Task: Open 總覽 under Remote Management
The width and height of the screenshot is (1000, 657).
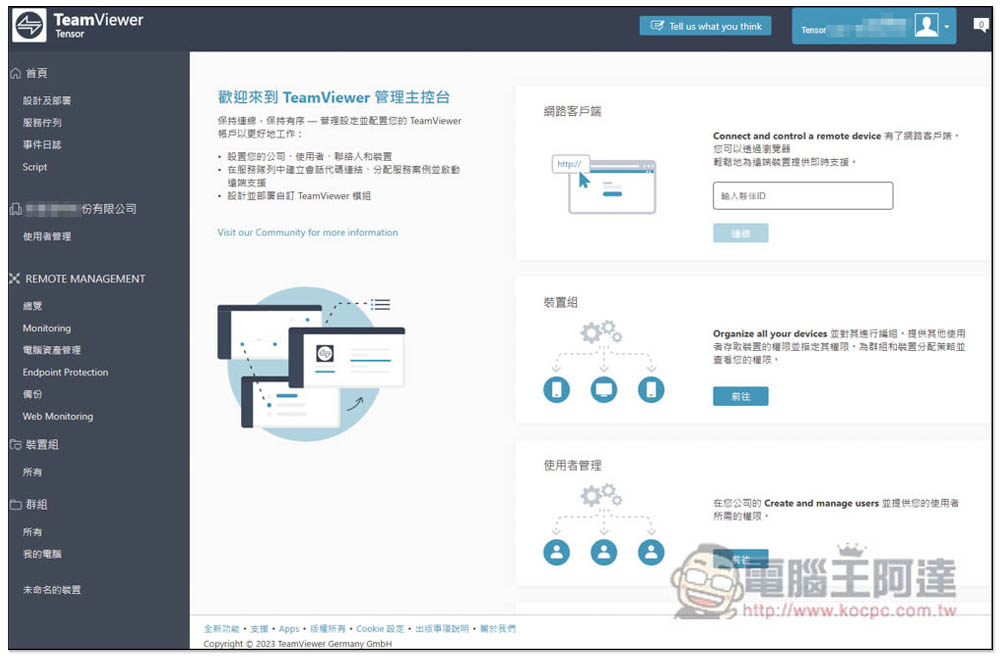Action: [x=33, y=306]
